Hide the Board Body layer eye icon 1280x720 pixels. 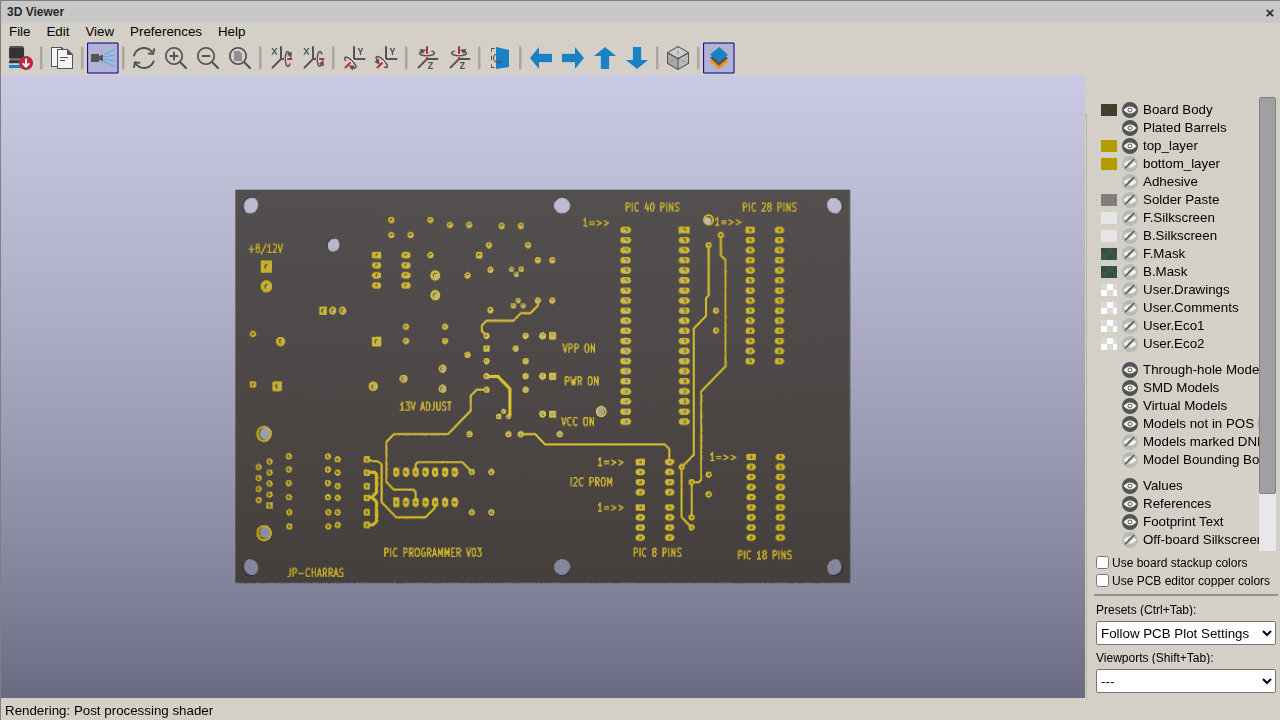1130,110
